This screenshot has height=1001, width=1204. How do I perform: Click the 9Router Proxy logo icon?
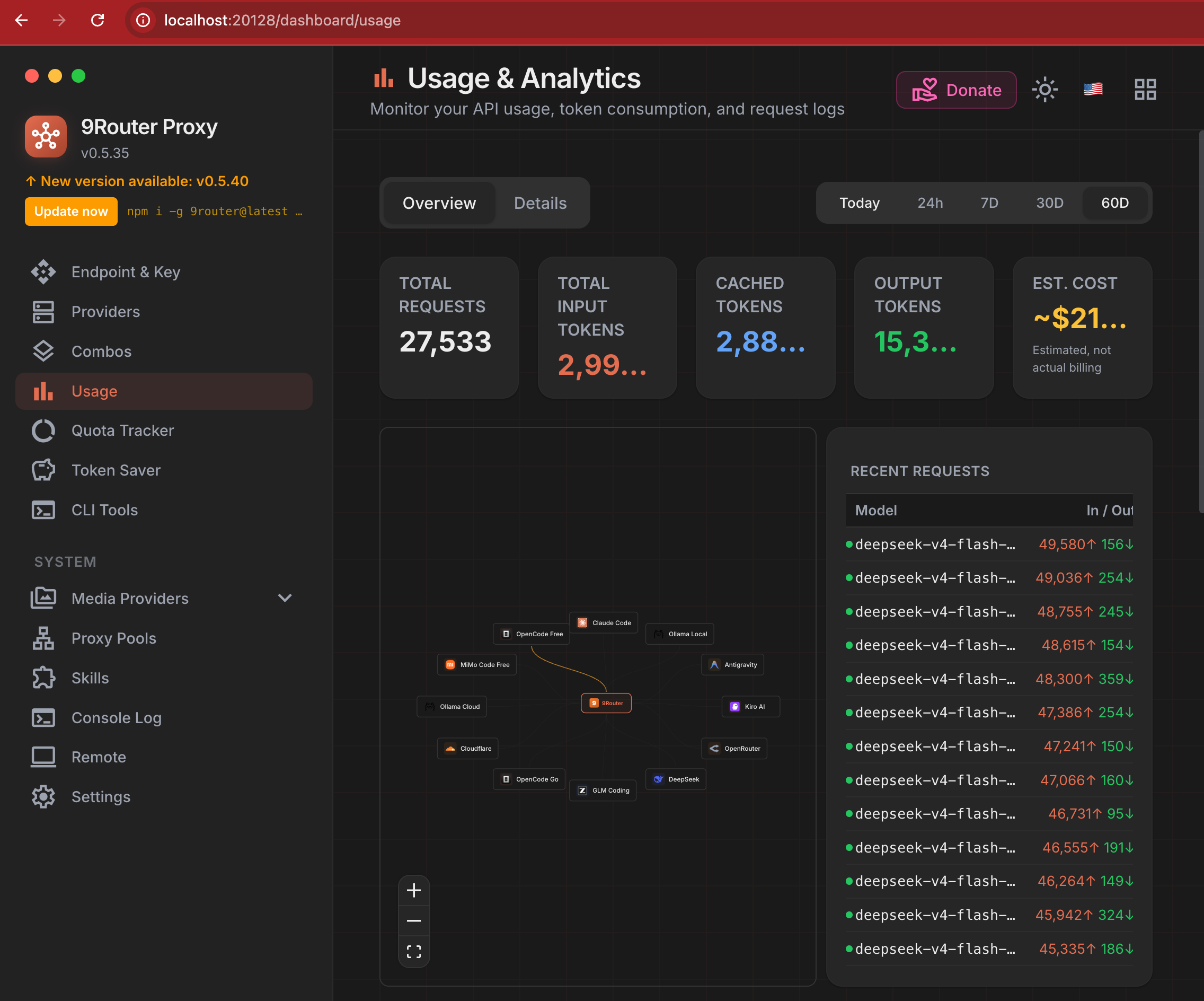[x=46, y=137]
